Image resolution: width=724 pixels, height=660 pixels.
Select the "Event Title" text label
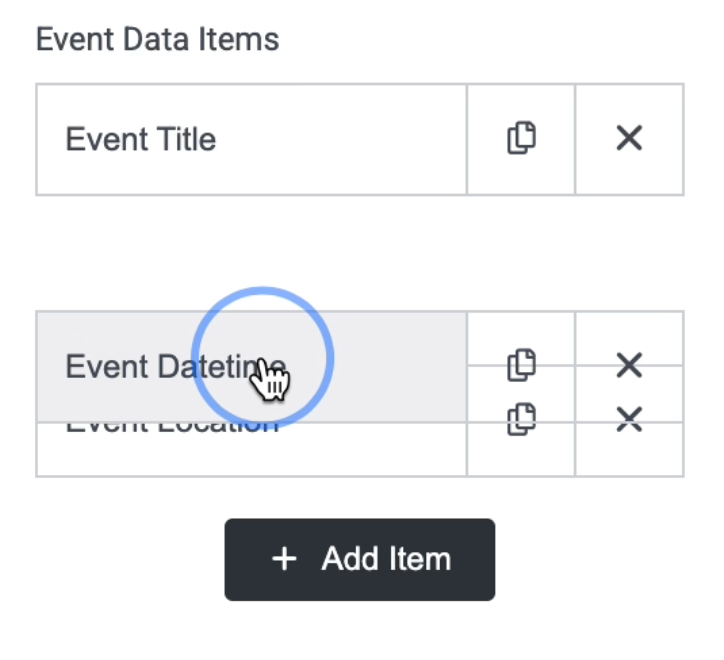point(140,139)
